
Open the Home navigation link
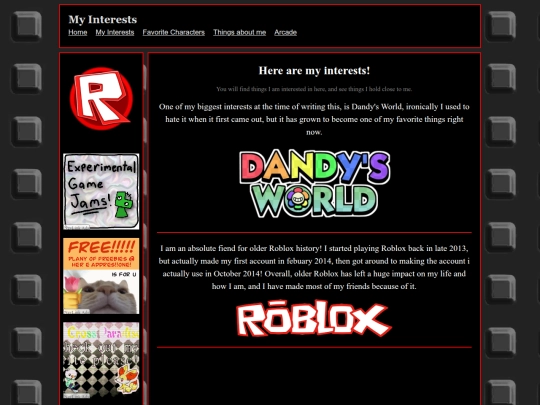pyautogui.click(x=77, y=32)
